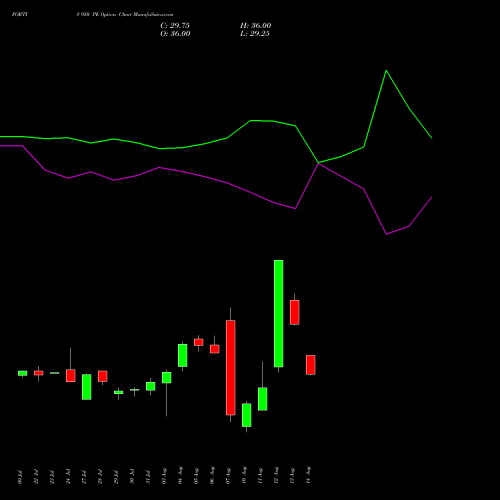Viewport: 500px width, 500px height.
Task: Select the 05 Aug date label
Action: pyautogui.click(x=196, y=476)
